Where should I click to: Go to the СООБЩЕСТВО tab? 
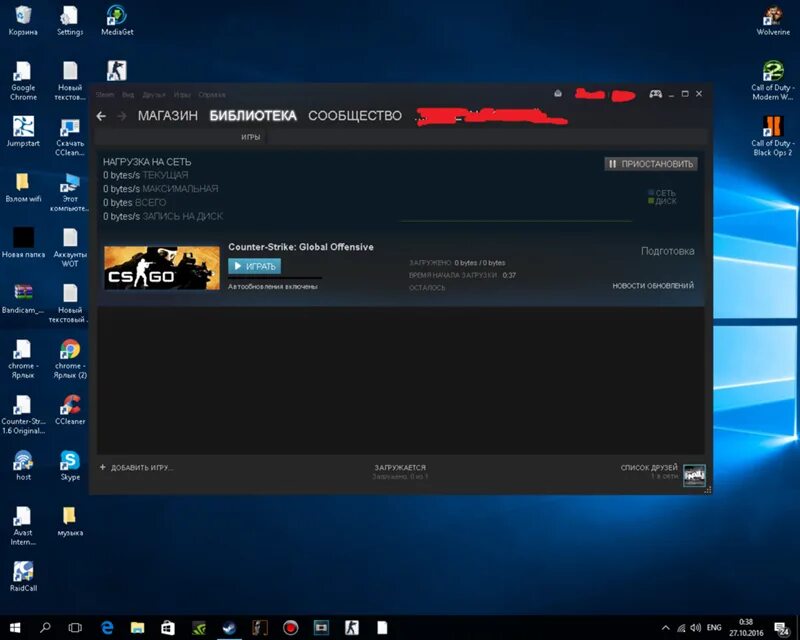[355, 116]
